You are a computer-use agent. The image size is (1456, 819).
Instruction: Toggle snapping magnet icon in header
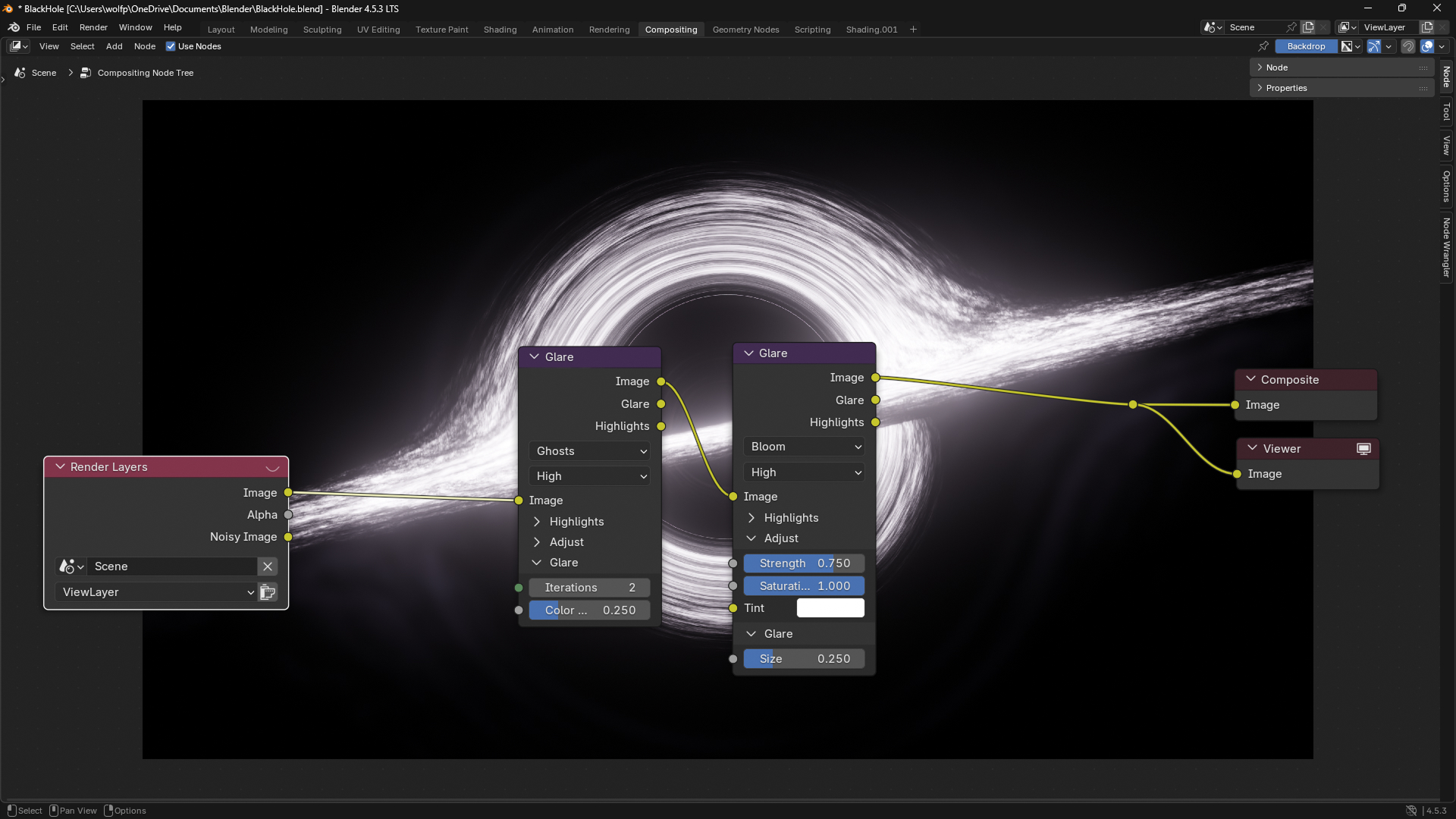tap(1408, 46)
